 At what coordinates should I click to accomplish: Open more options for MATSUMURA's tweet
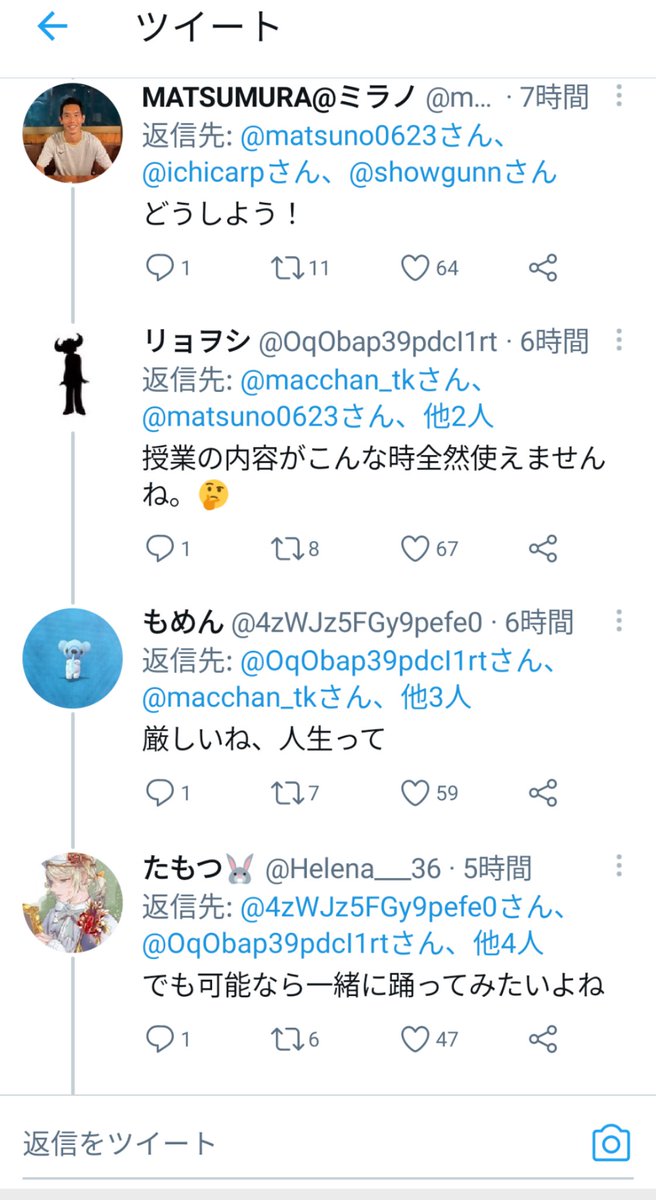tap(619, 96)
